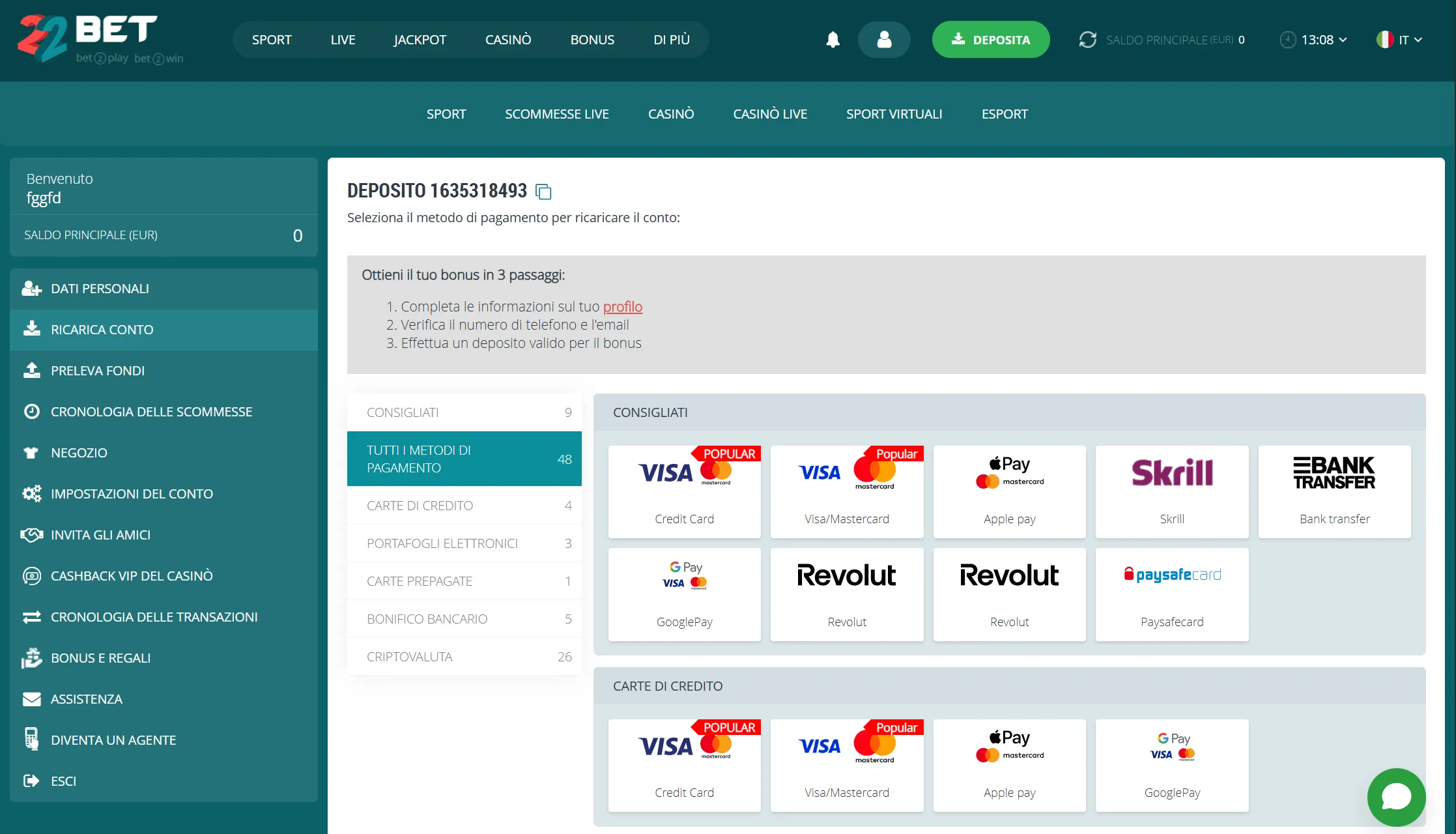Open the Jackpot menu item
The width and height of the screenshot is (1456, 834).
click(420, 39)
